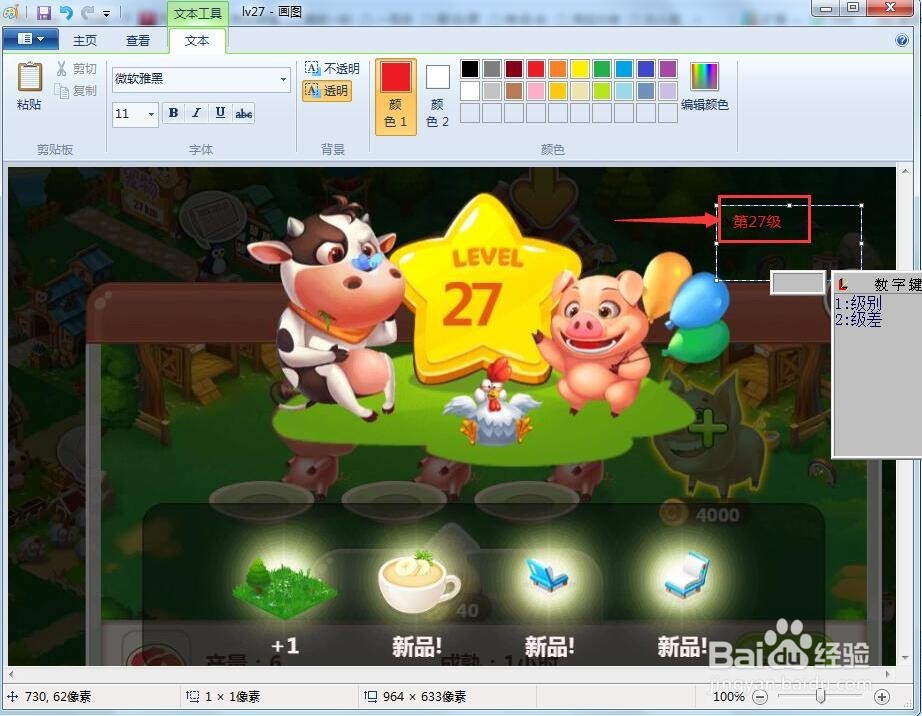Viewport: 922px width, 716px height.
Task: Click the vertical scrollbar down arrow
Action: 904,659
